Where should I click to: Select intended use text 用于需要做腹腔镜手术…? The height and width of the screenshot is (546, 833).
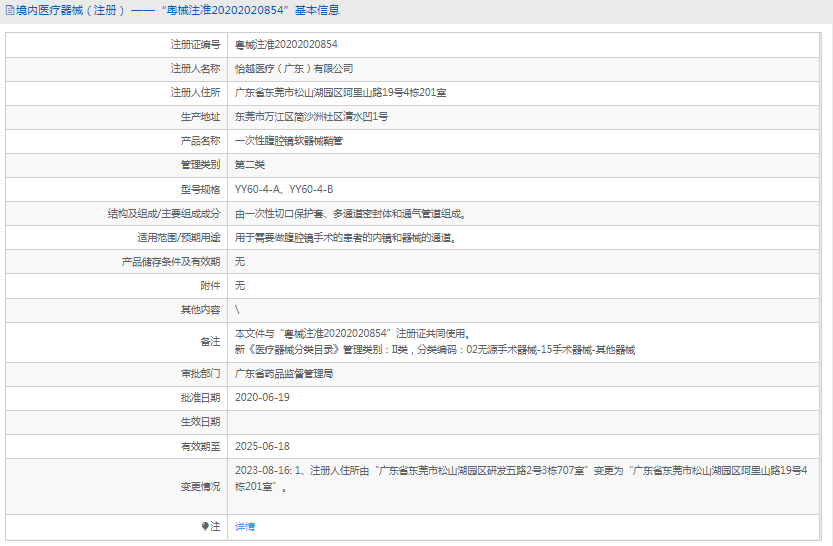pyautogui.click(x=345, y=238)
